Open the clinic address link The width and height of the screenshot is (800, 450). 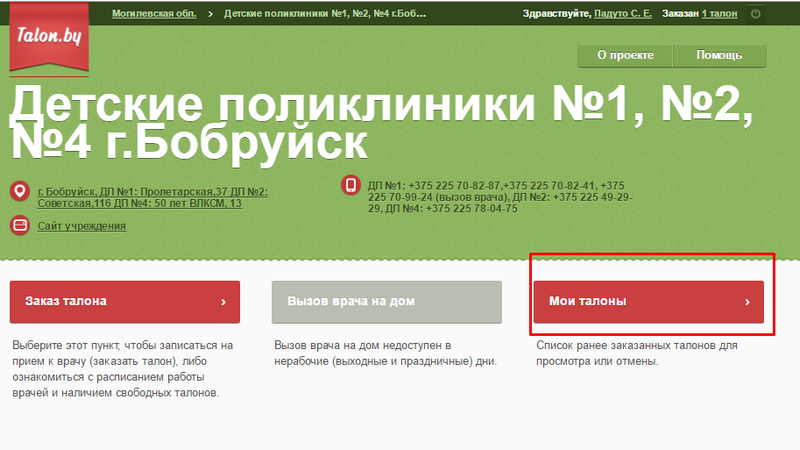tap(153, 197)
